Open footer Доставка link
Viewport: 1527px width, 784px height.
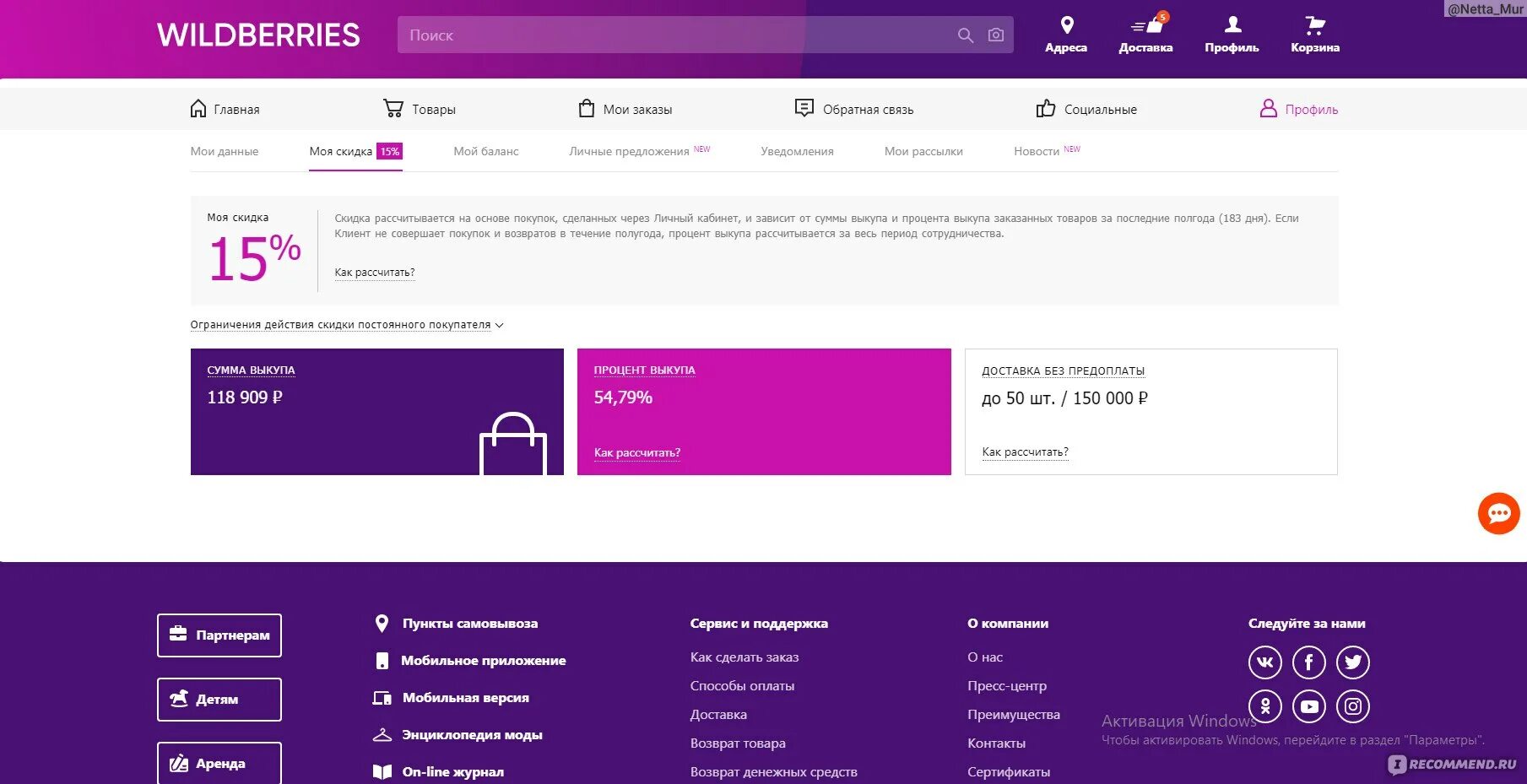(x=718, y=715)
